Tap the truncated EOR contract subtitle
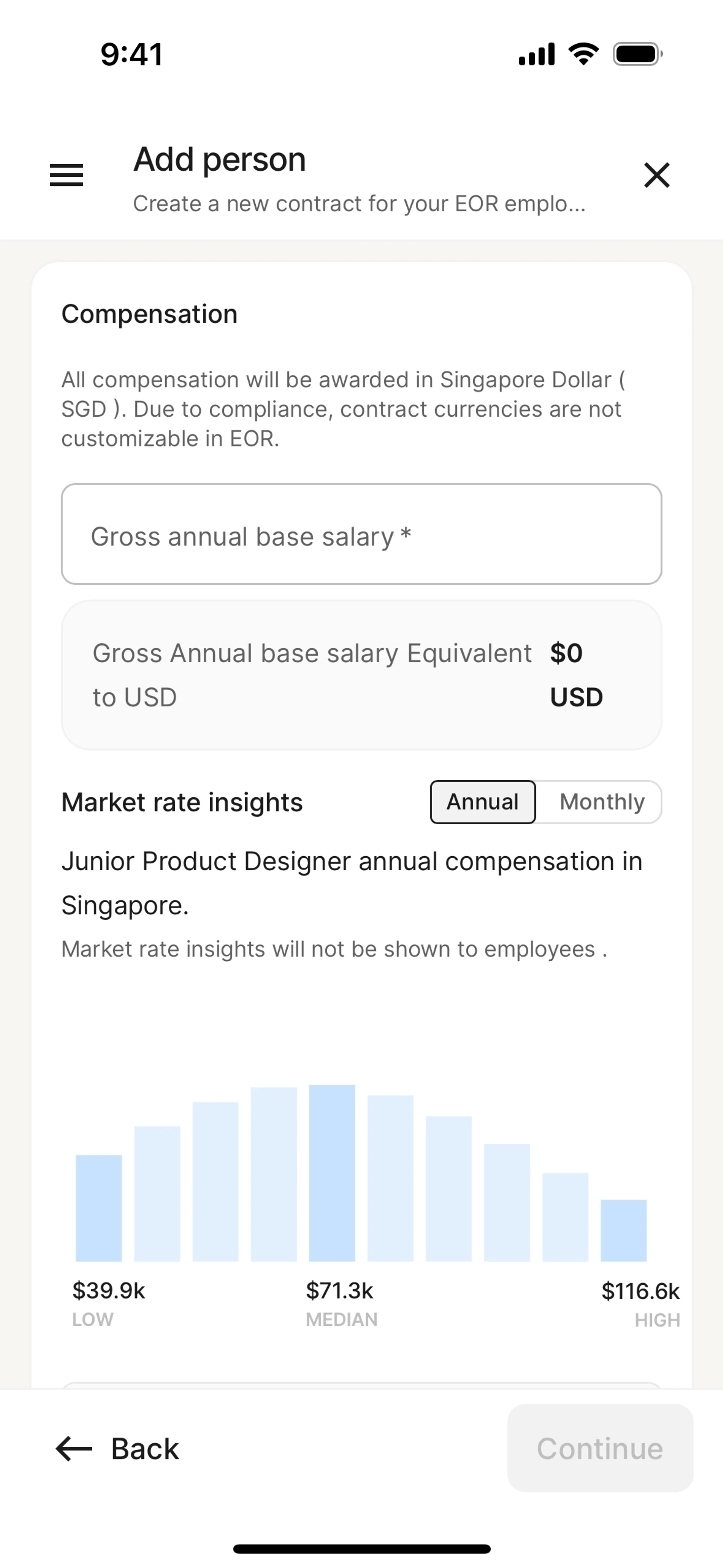 pyautogui.click(x=359, y=203)
